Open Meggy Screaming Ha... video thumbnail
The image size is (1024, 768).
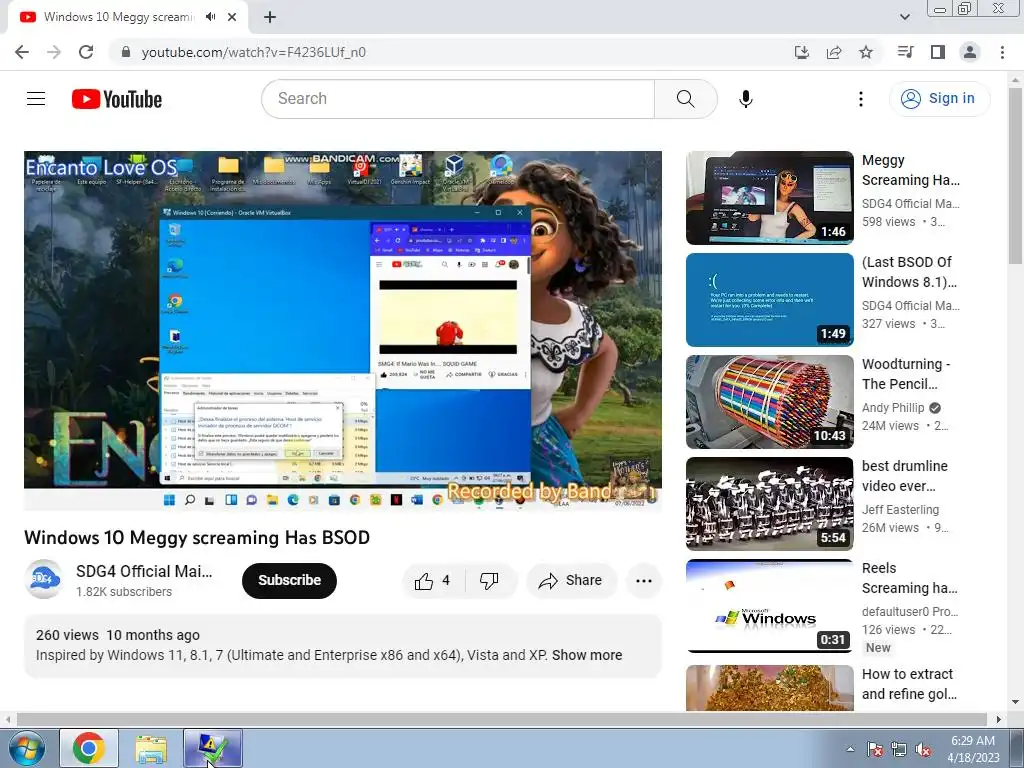(769, 198)
